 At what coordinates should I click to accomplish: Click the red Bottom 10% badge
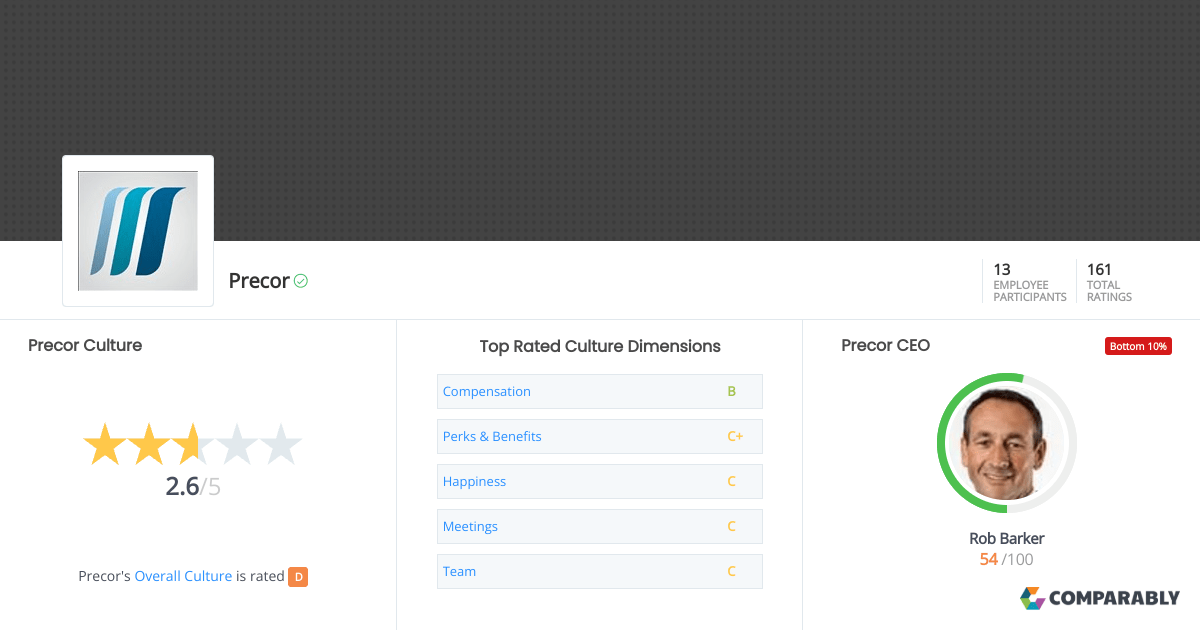(x=1138, y=346)
